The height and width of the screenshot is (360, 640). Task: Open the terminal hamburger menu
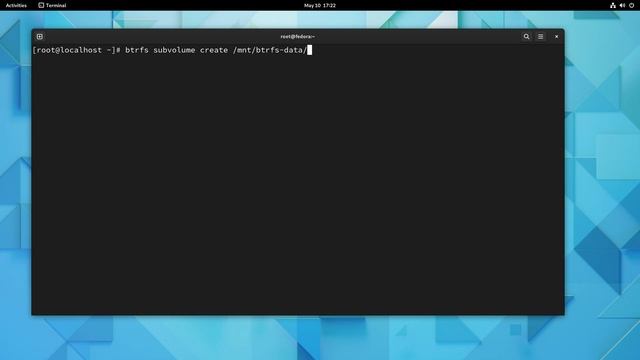[540, 36]
